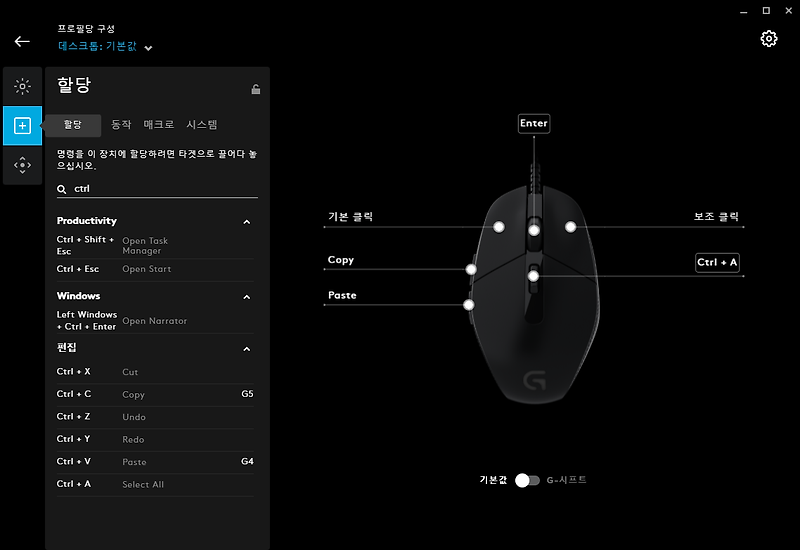The height and width of the screenshot is (550, 800).
Task: Collapse the 편집 section
Action: pos(247,348)
